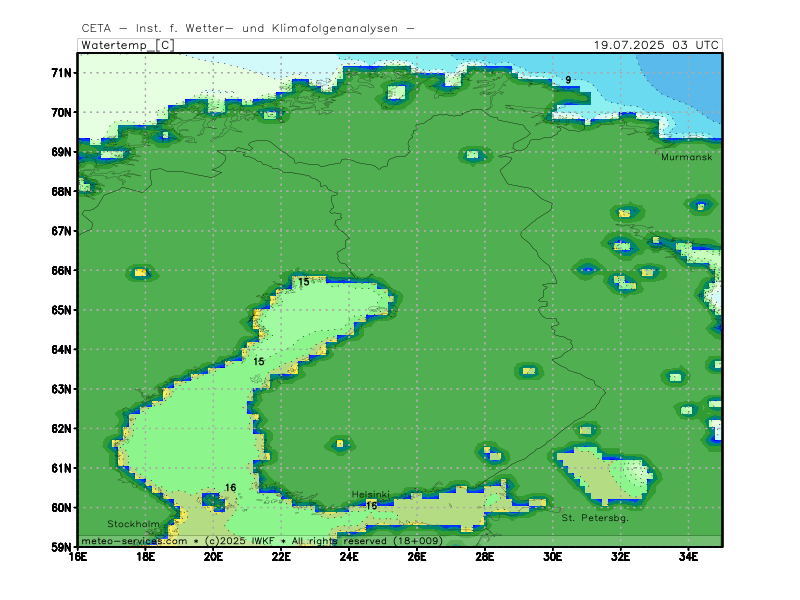Click the 59N latitude label
This screenshot has width=800, height=600.
(61, 547)
